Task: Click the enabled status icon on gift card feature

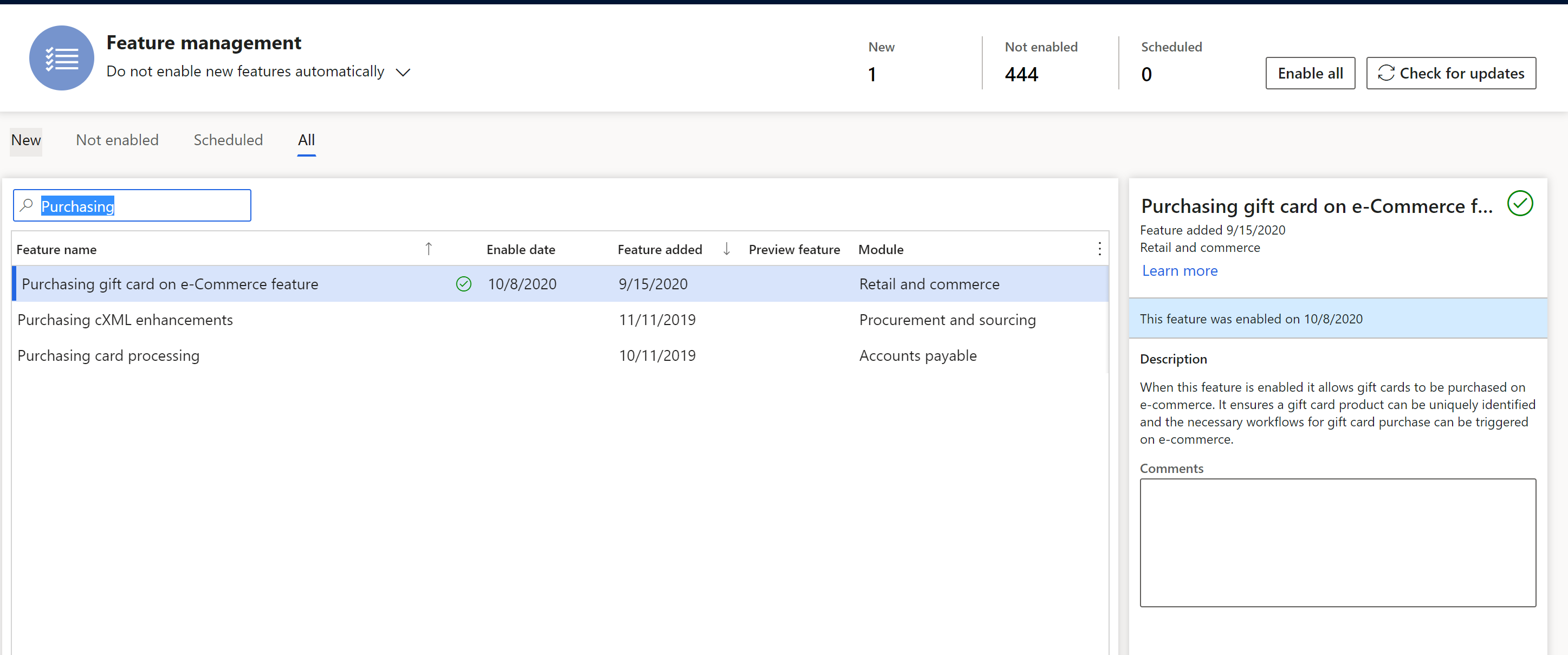Action: click(462, 284)
